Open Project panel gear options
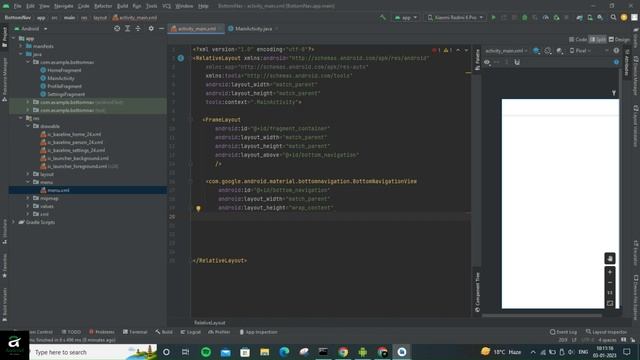640x360 pixels. click(151, 29)
